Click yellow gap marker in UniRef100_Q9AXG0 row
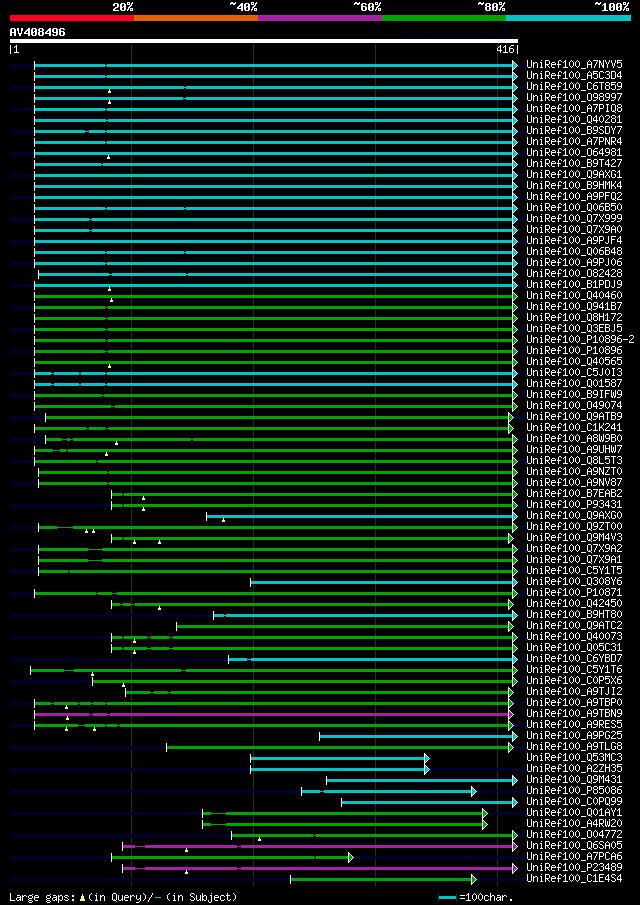This screenshot has height=905, width=640. [x=223, y=521]
